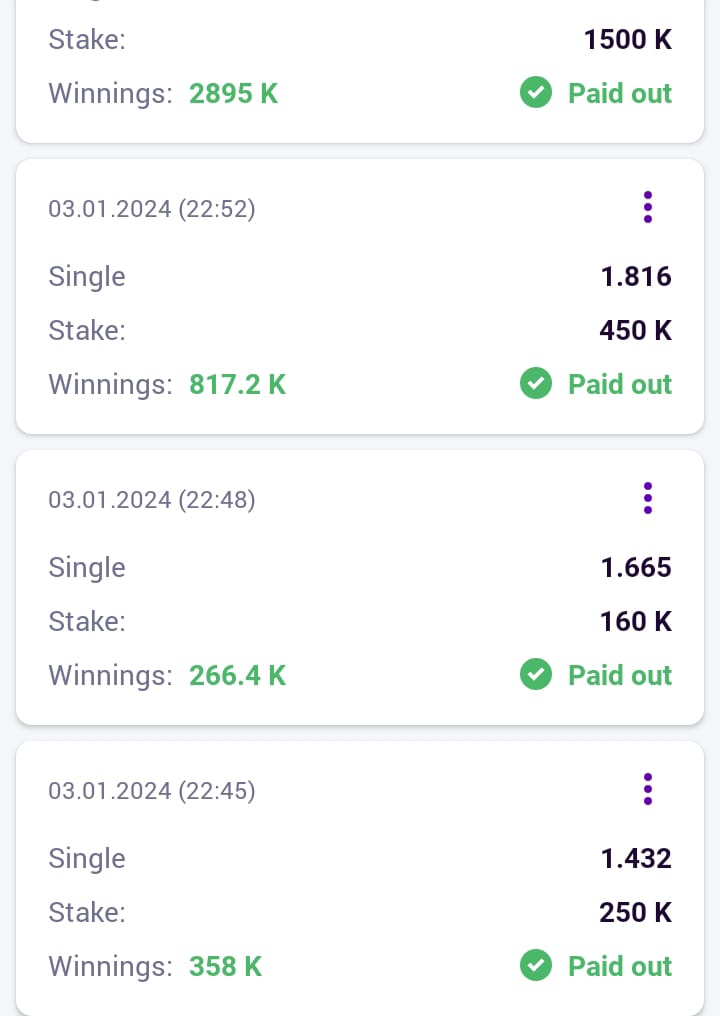Click green checkmark on 817.2 K bet
The image size is (720, 1016).
click(536, 384)
